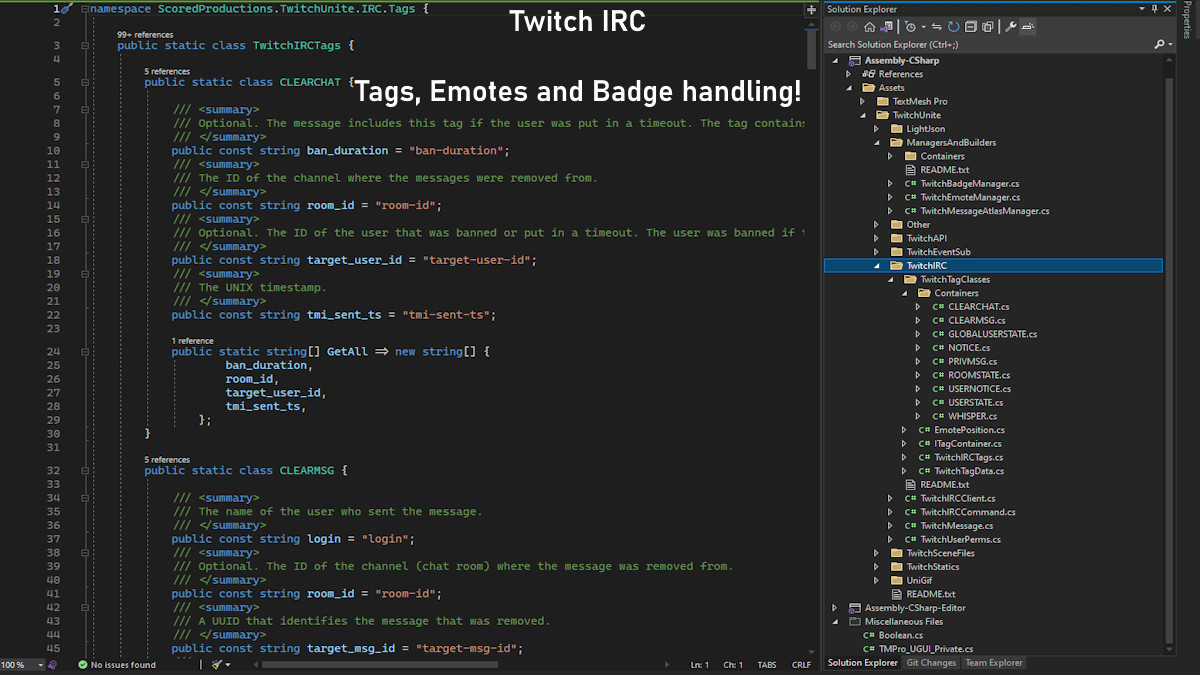Click the folder icon beside TwitchAPI
Image resolution: width=1200 pixels, height=675 pixels.
896,238
